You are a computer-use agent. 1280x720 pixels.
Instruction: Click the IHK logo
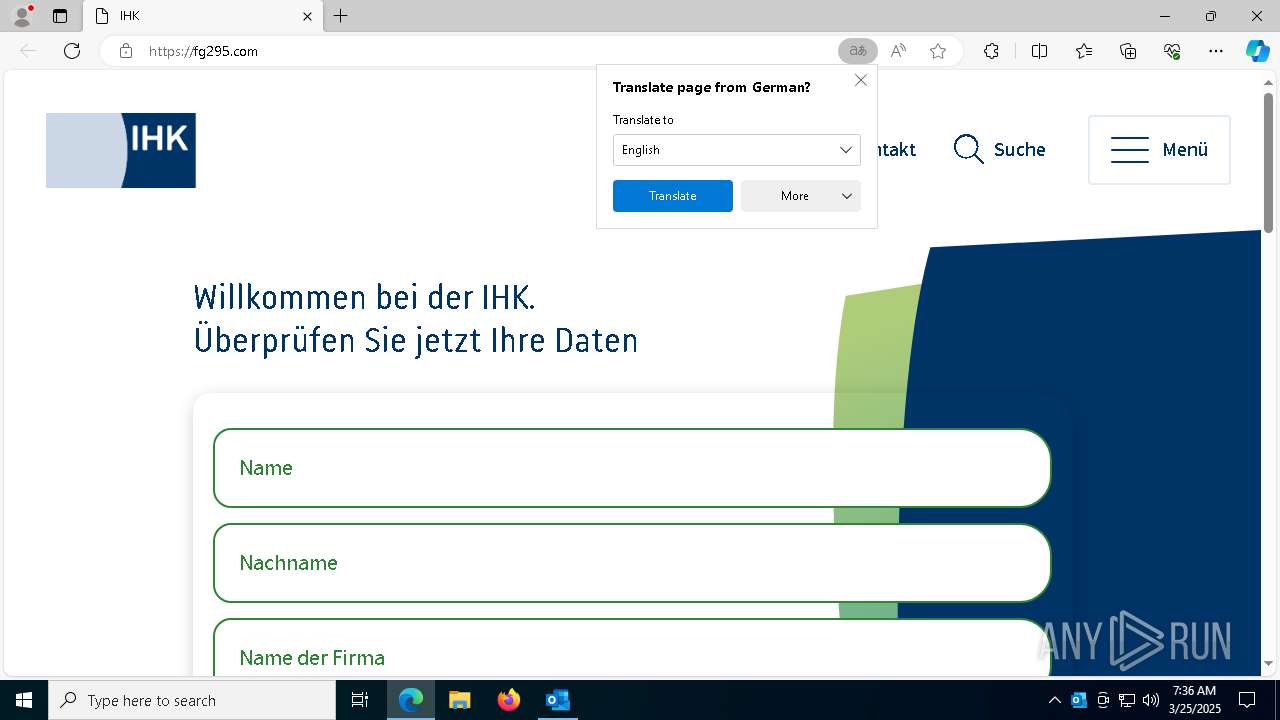point(121,150)
